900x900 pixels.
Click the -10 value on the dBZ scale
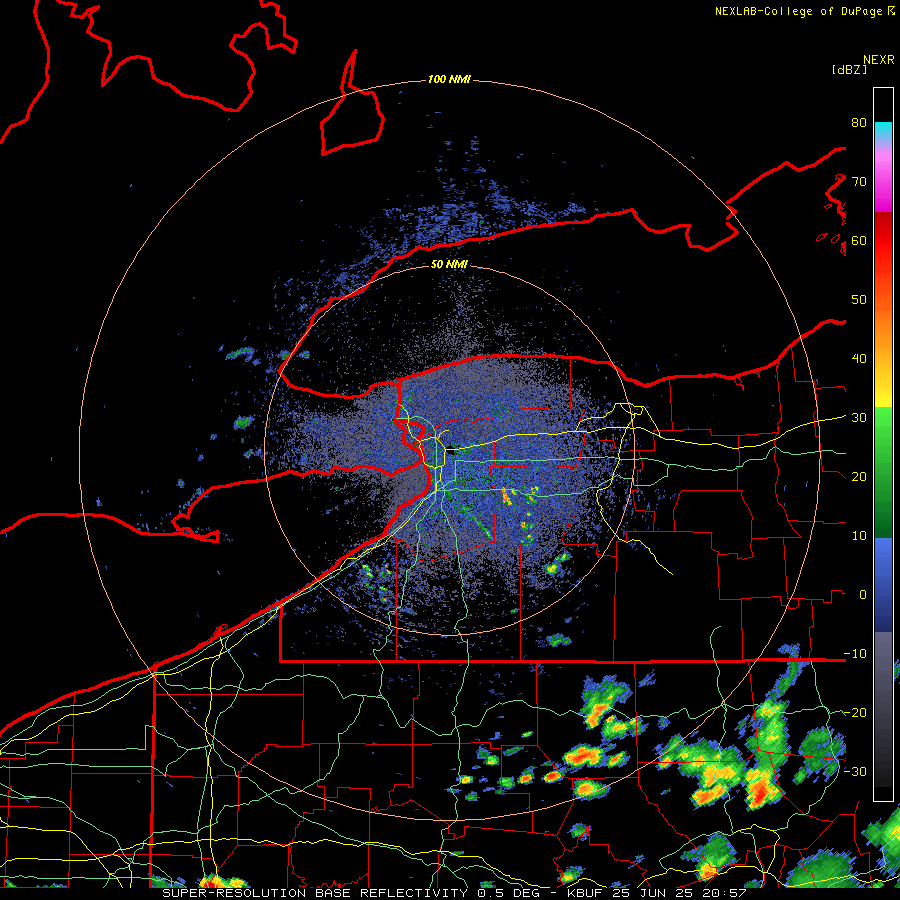click(x=855, y=654)
